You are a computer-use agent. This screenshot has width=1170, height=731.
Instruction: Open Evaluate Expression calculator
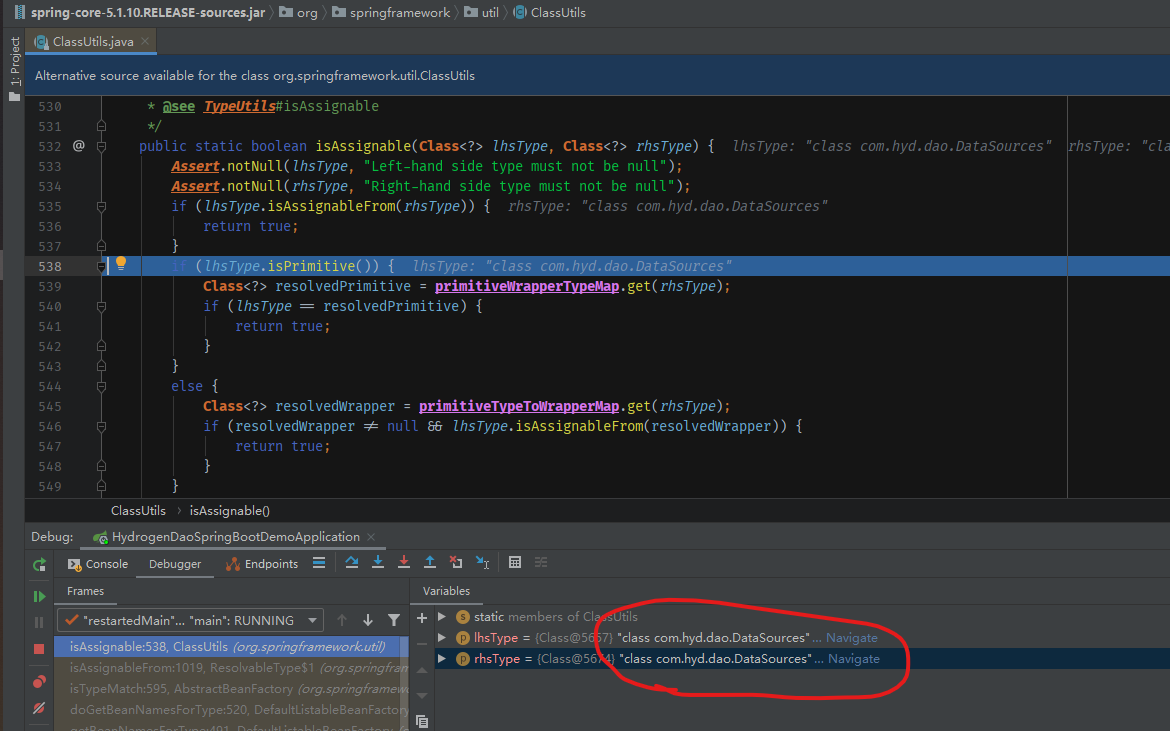515,562
